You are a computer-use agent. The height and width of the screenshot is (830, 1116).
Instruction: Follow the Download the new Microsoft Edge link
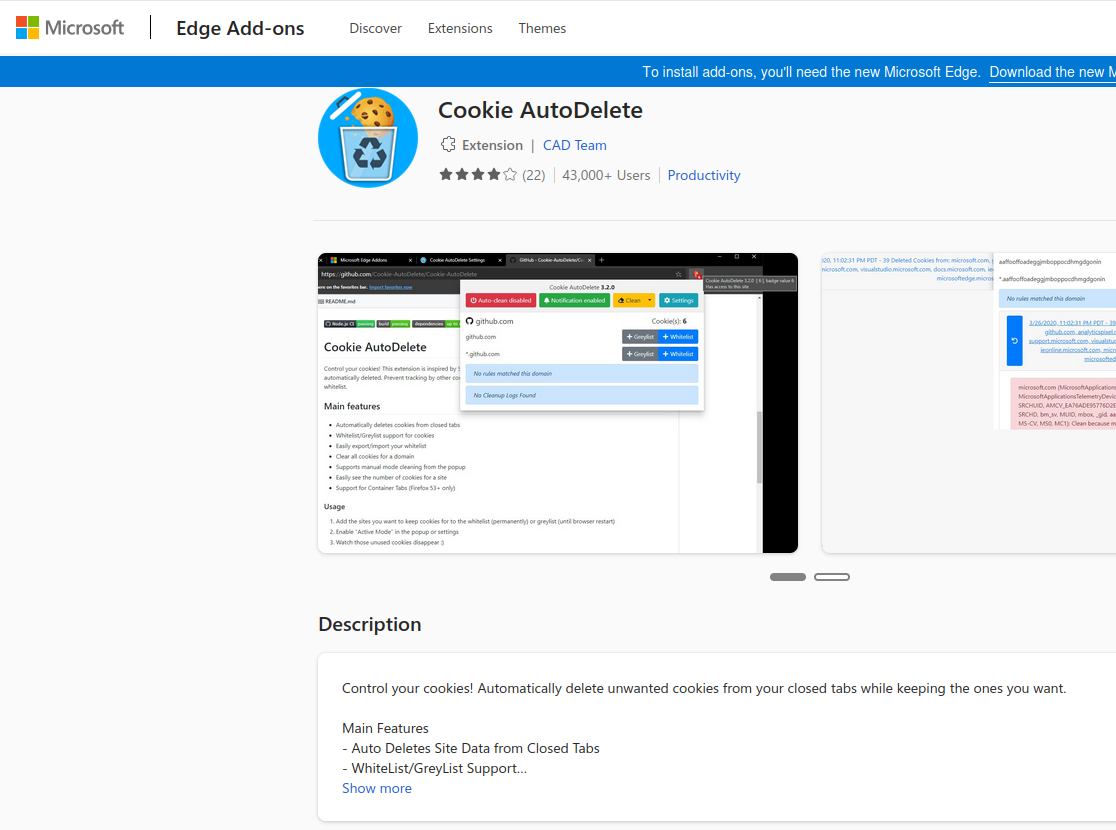click(x=1052, y=72)
